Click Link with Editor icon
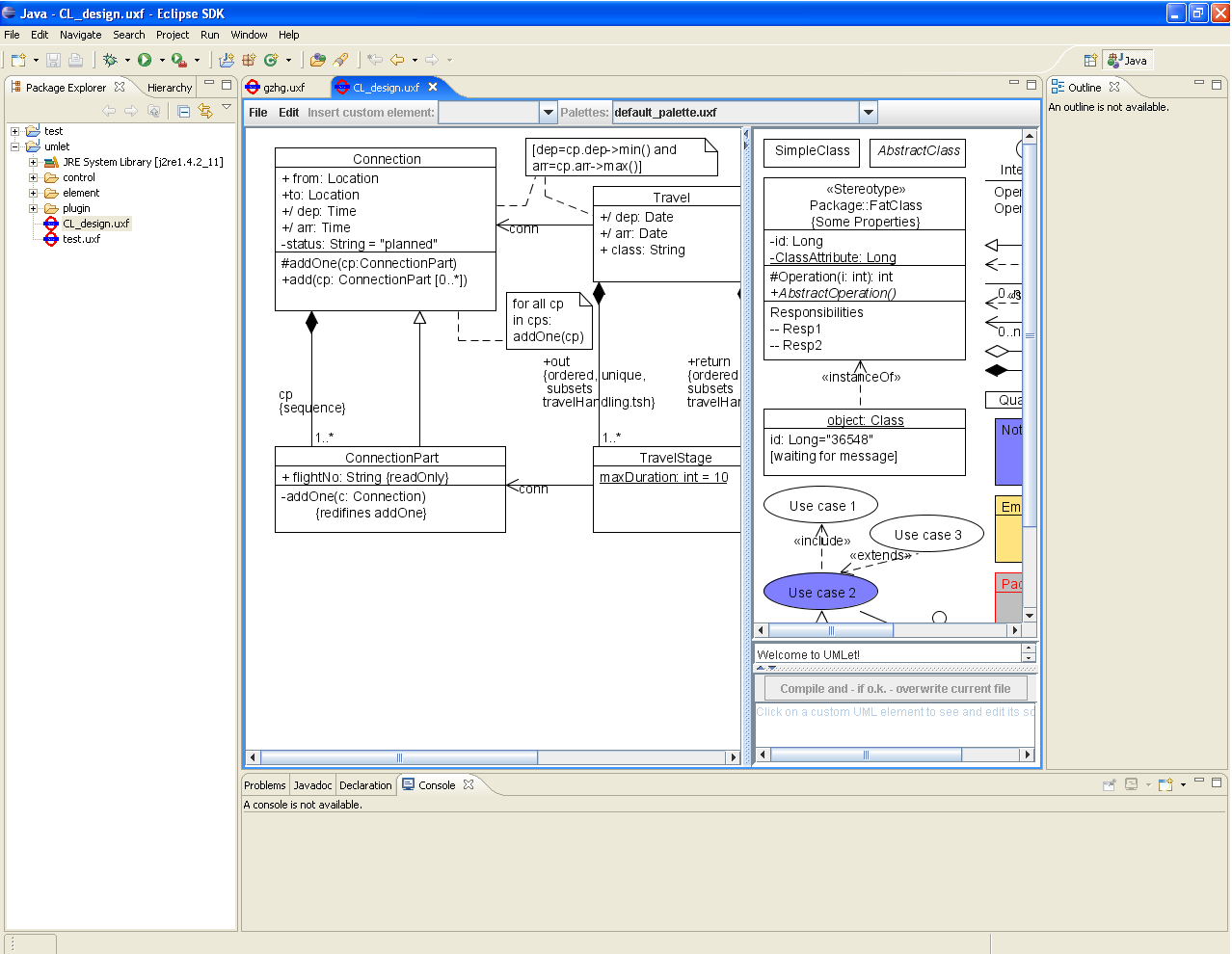Viewport: 1232px width, 954px height. tap(205, 111)
